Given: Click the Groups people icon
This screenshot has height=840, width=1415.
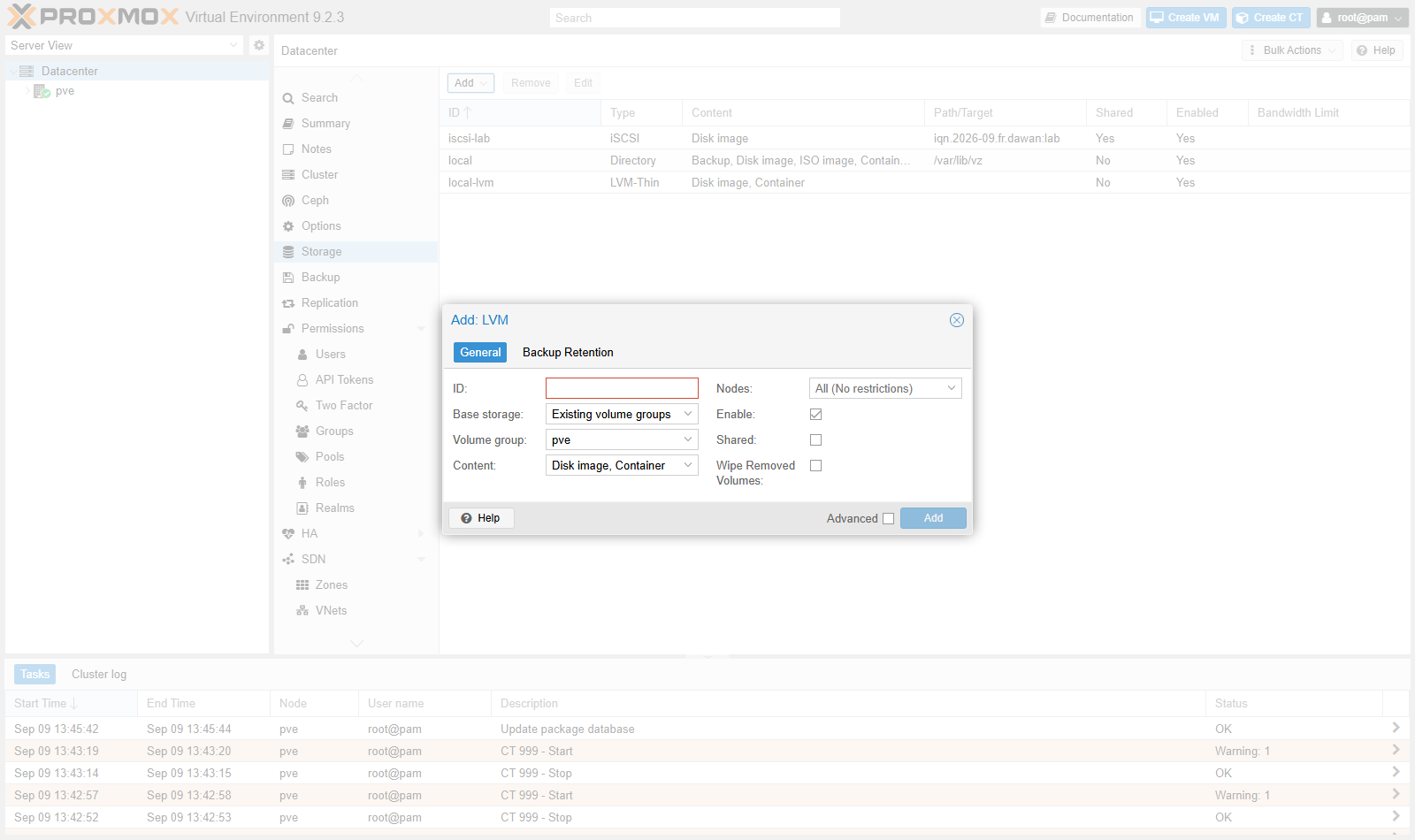Looking at the screenshot, I should coord(302,431).
